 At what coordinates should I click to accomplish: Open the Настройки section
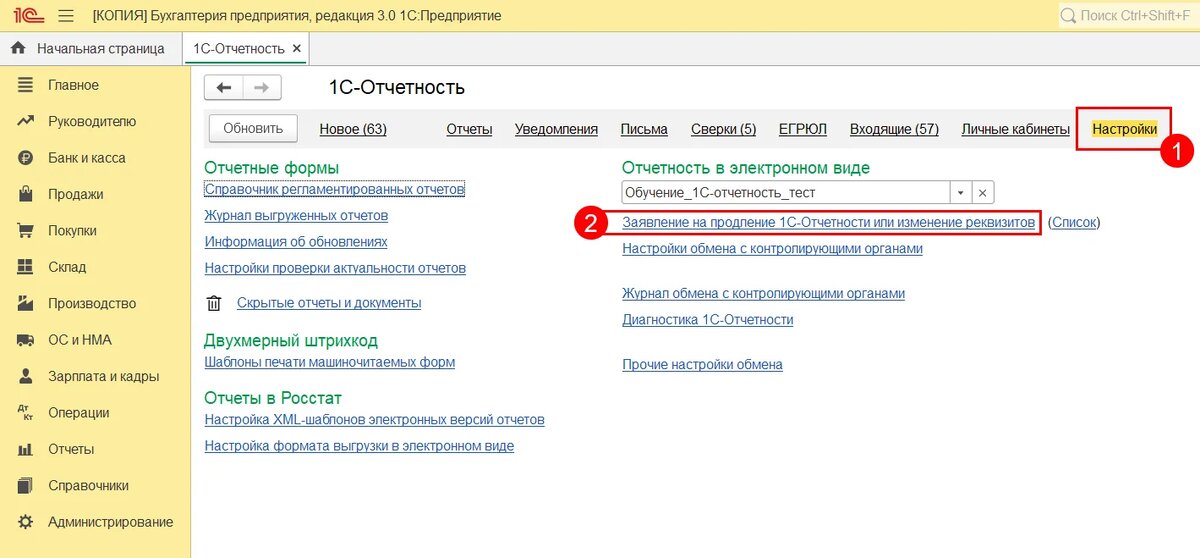tap(1124, 129)
